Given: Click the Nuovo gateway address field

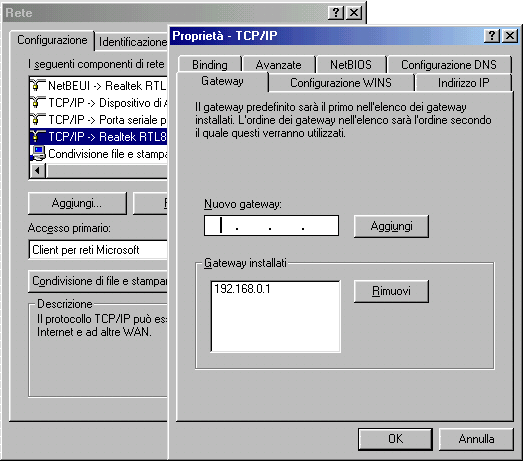Looking at the screenshot, I should pyautogui.click(x=272, y=226).
